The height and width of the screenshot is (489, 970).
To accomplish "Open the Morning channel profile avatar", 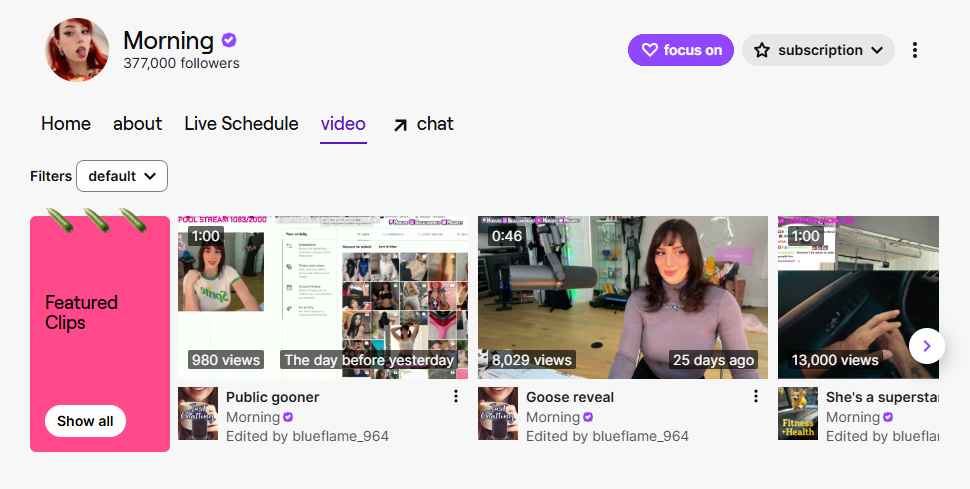I will (x=77, y=50).
